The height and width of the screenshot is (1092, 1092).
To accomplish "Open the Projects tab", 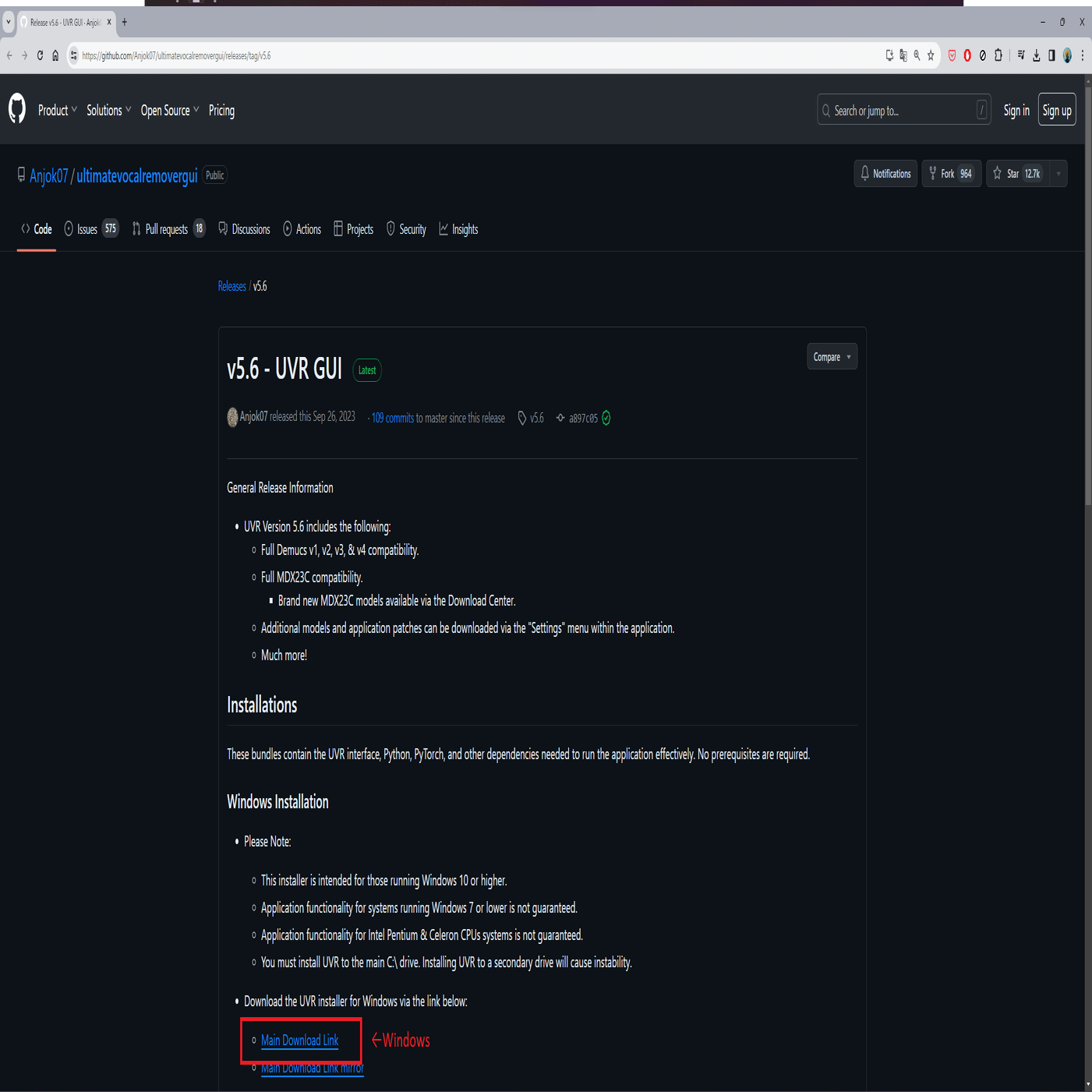I will [x=354, y=229].
